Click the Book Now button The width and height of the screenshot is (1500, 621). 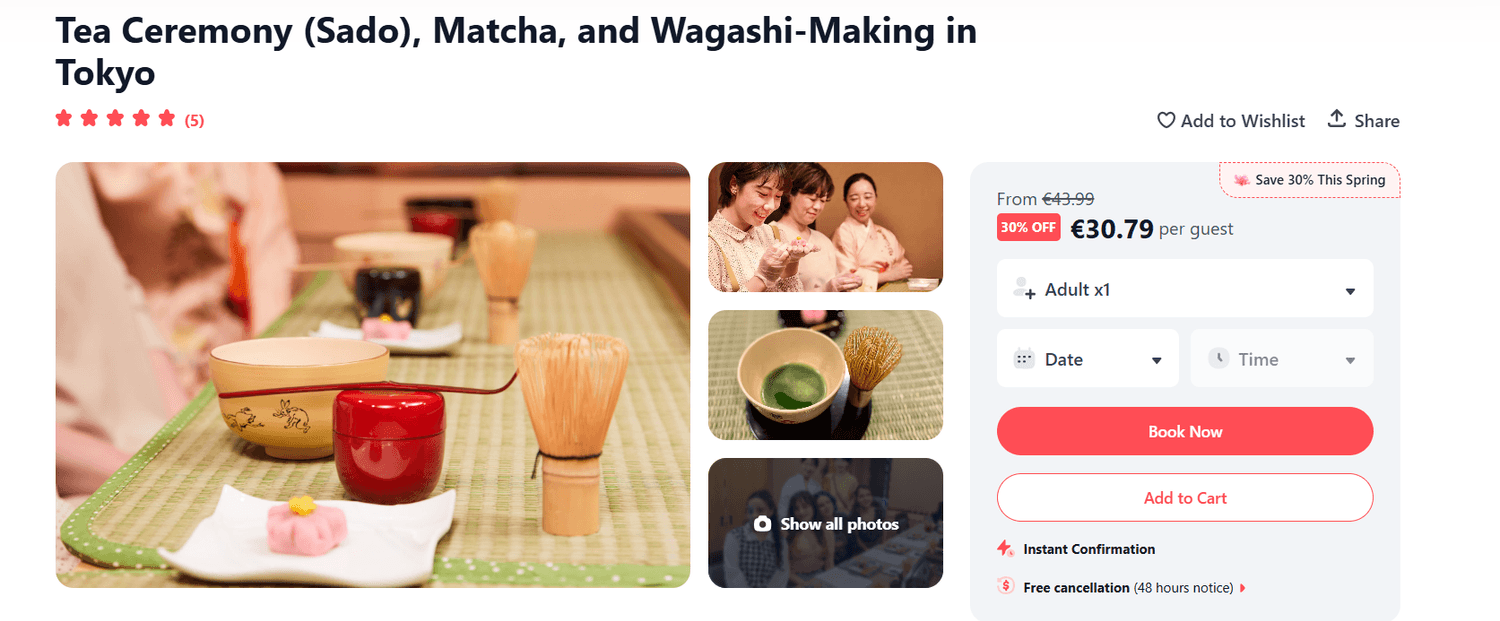tap(1185, 431)
